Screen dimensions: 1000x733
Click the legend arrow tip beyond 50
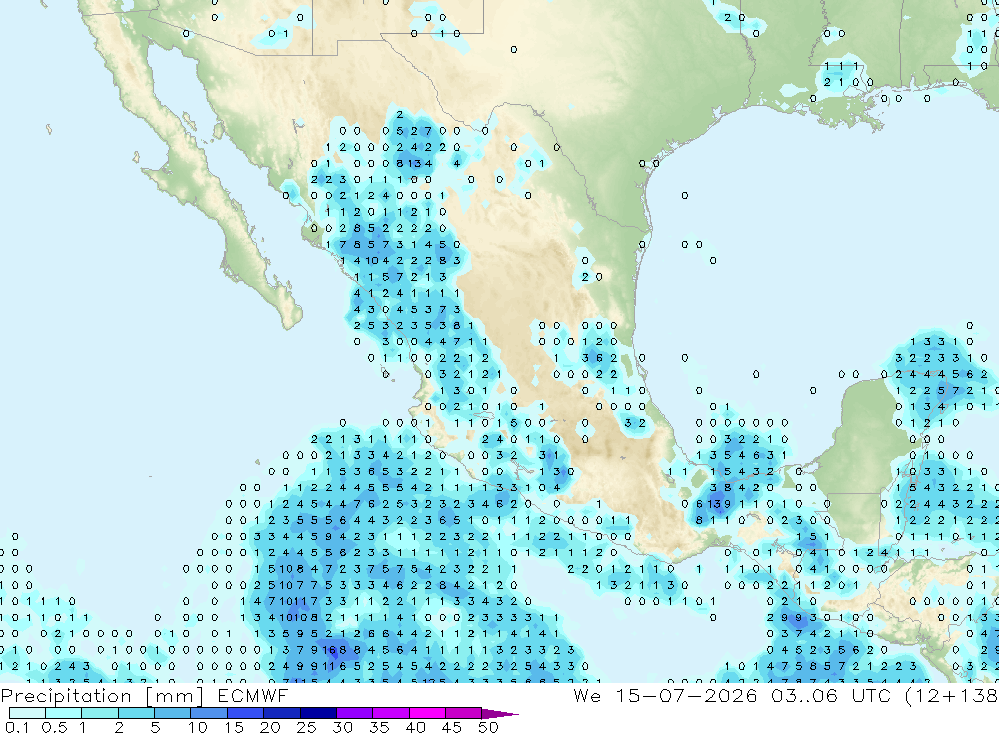coord(500,713)
